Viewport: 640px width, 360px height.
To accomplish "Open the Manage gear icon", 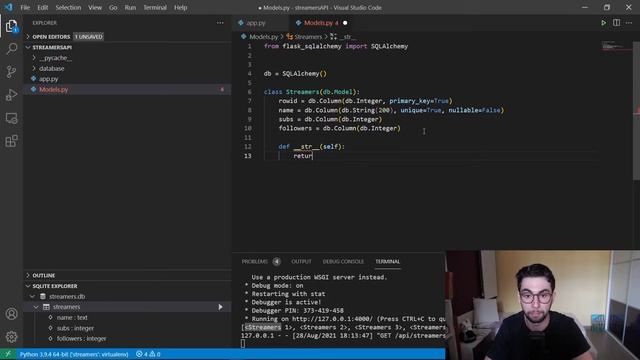I will [x=11, y=337].
